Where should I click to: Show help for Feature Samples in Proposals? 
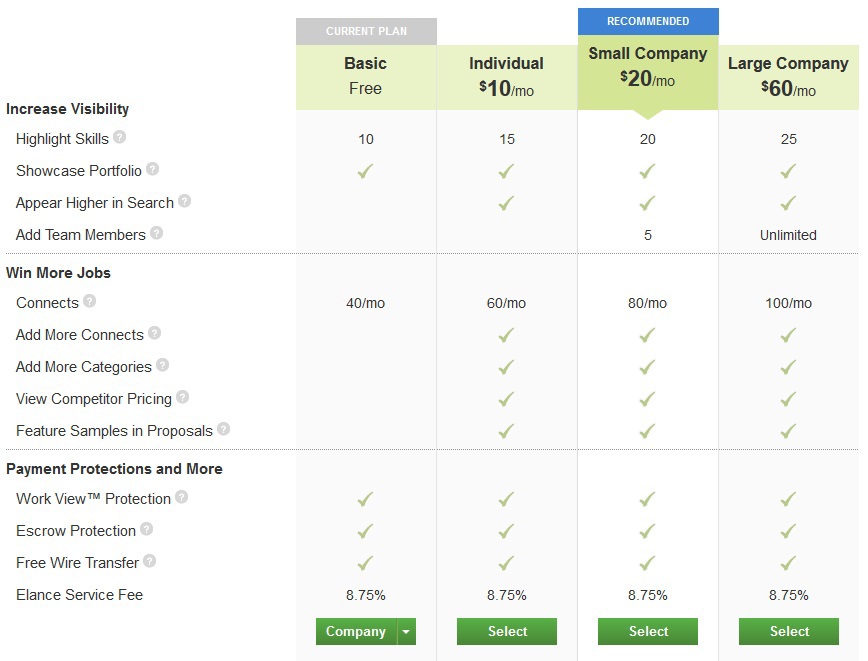click(223, 429)
